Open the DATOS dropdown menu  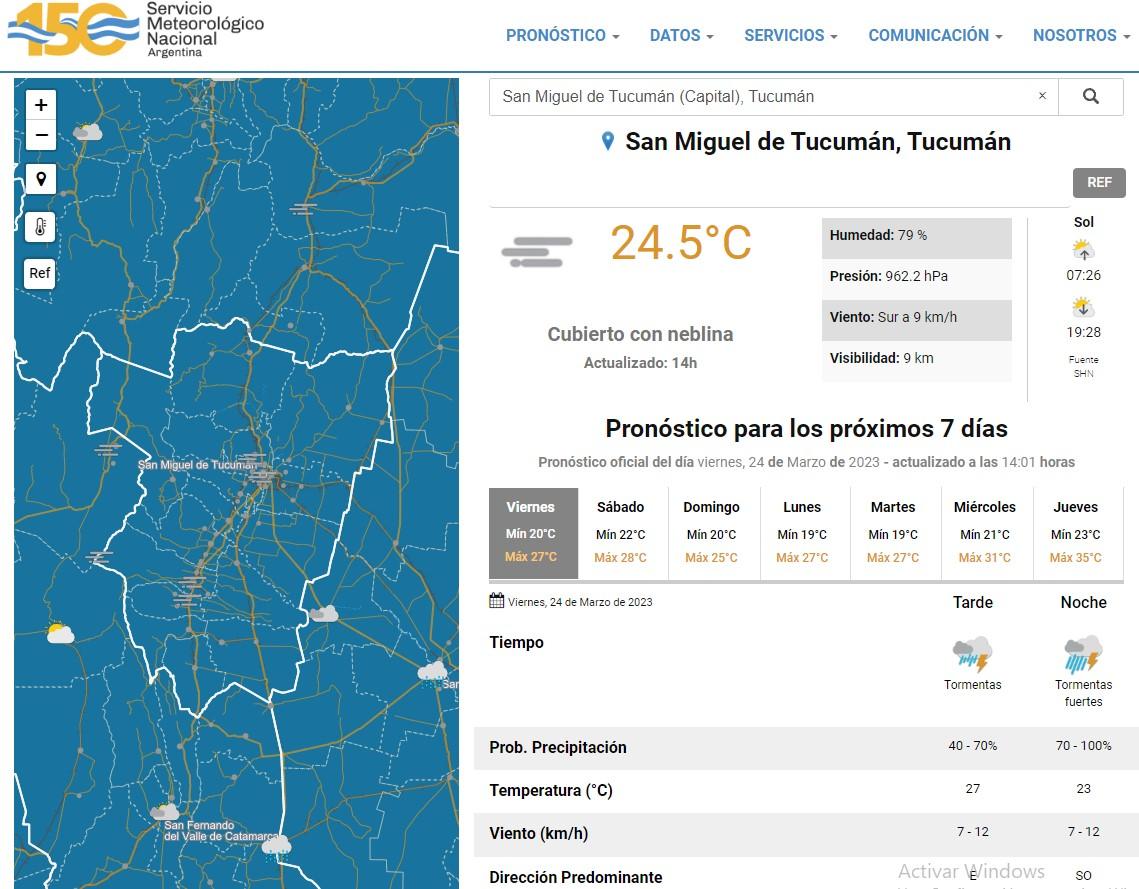[x=681, y=35]
